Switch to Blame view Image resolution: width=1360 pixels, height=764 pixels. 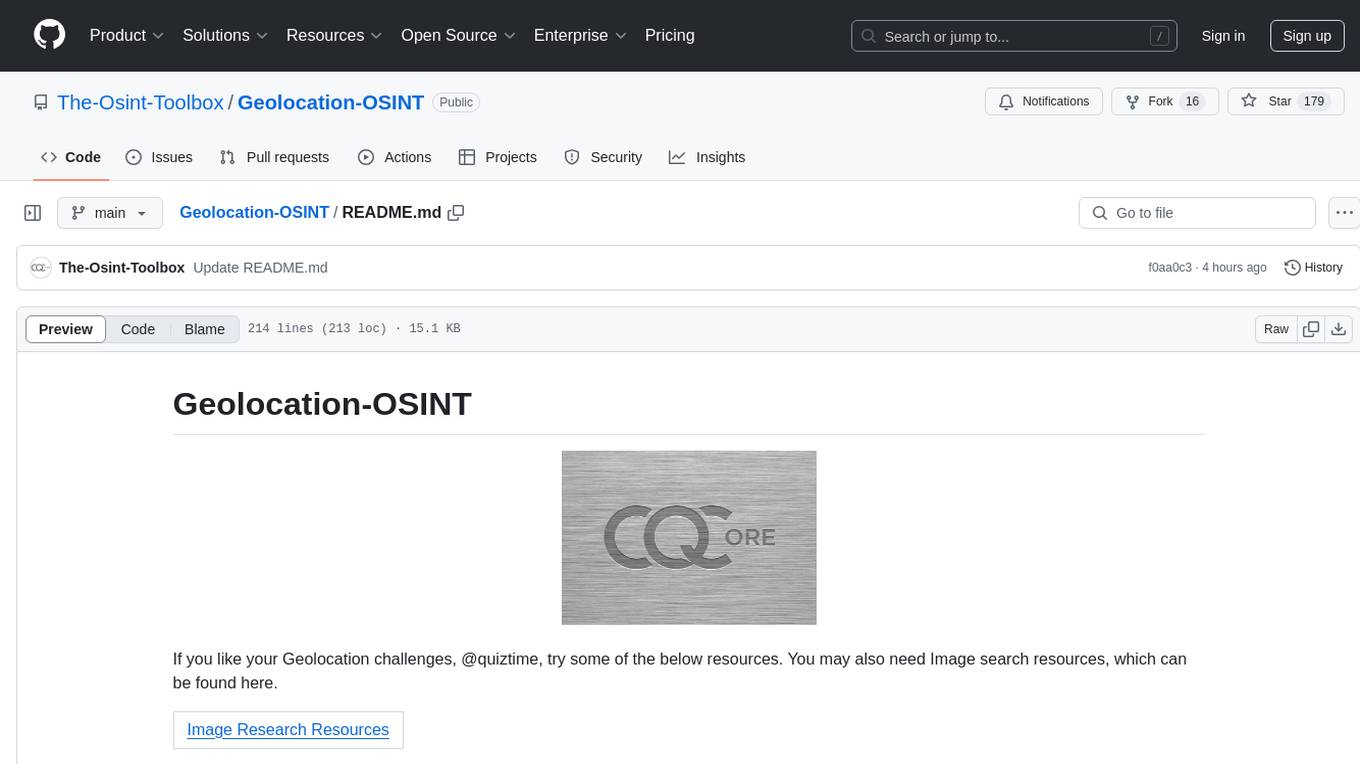point(204,329)
